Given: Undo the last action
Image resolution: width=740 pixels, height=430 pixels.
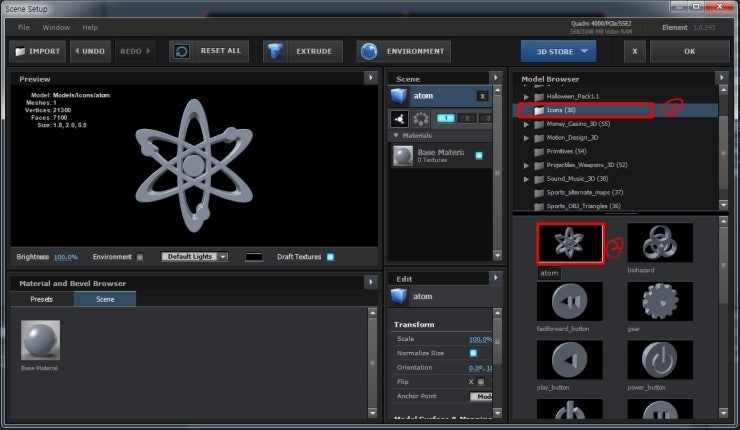Looking at the screenshot, I should [x=90, y=51].
